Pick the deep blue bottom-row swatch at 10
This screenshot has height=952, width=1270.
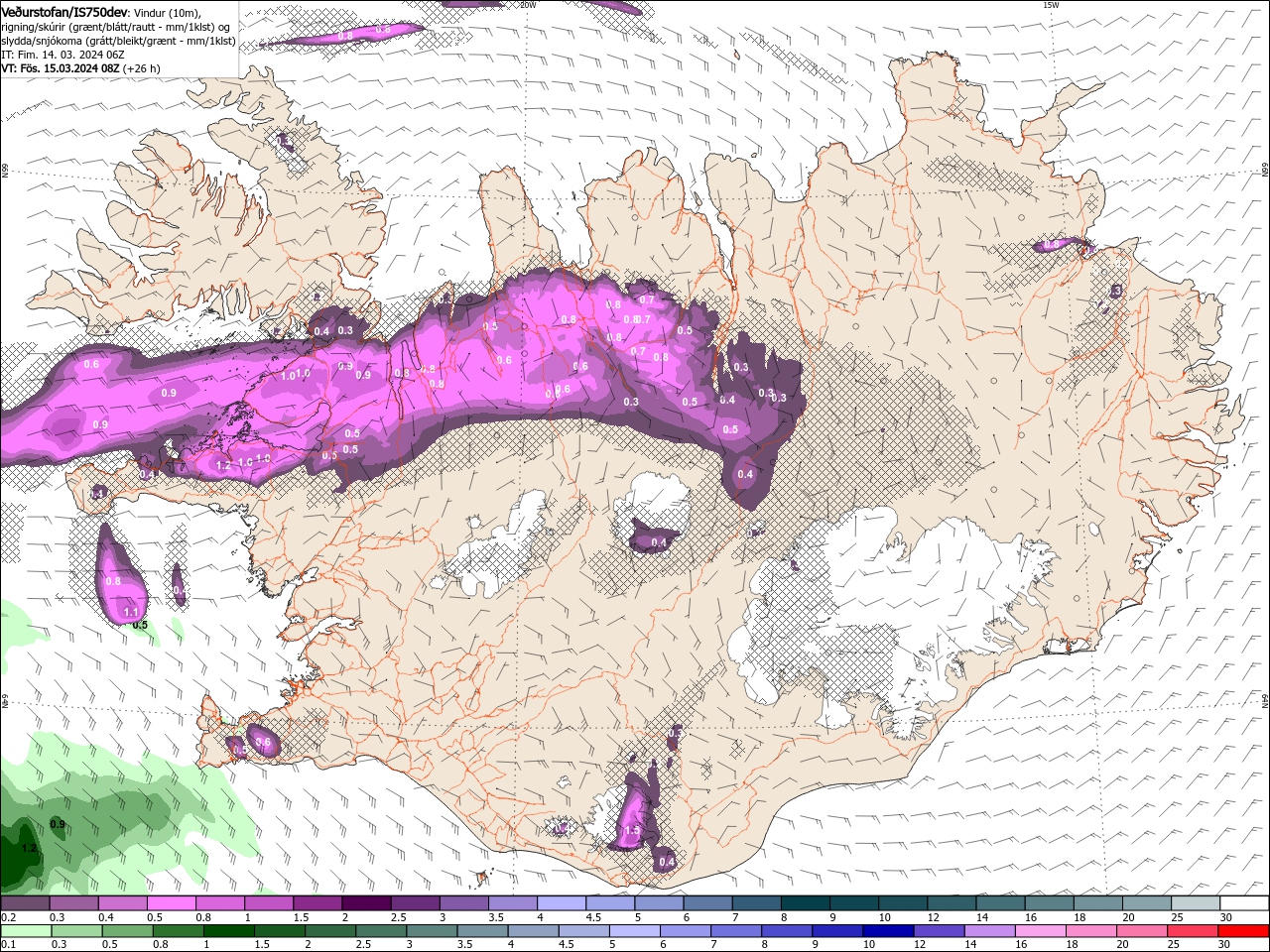888,931
